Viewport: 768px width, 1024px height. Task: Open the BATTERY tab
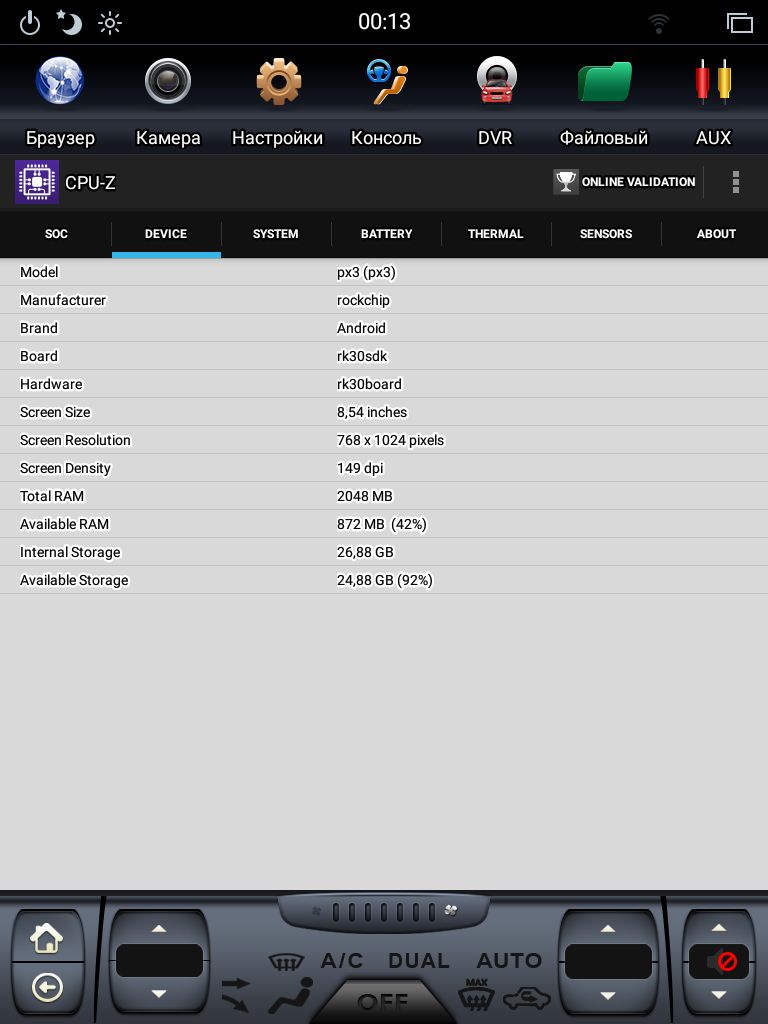pos(387,234)
